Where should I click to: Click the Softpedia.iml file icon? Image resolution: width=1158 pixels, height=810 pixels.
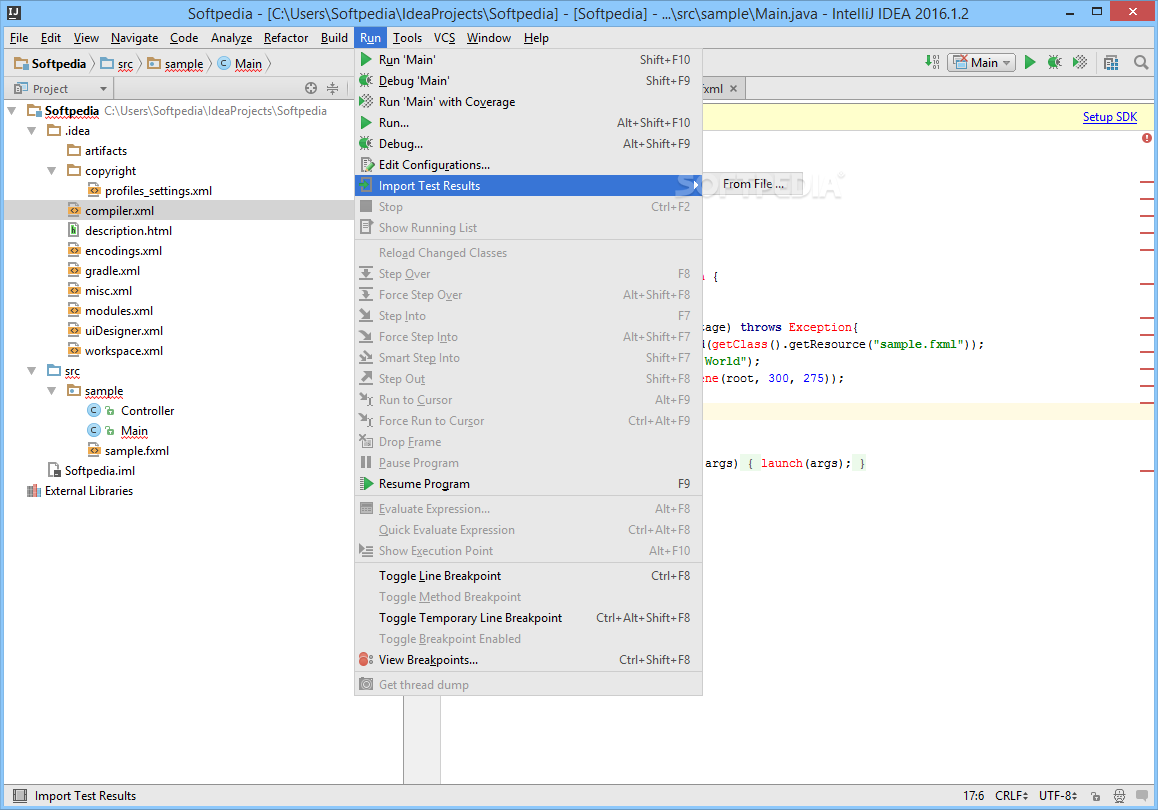click(54, 470)
